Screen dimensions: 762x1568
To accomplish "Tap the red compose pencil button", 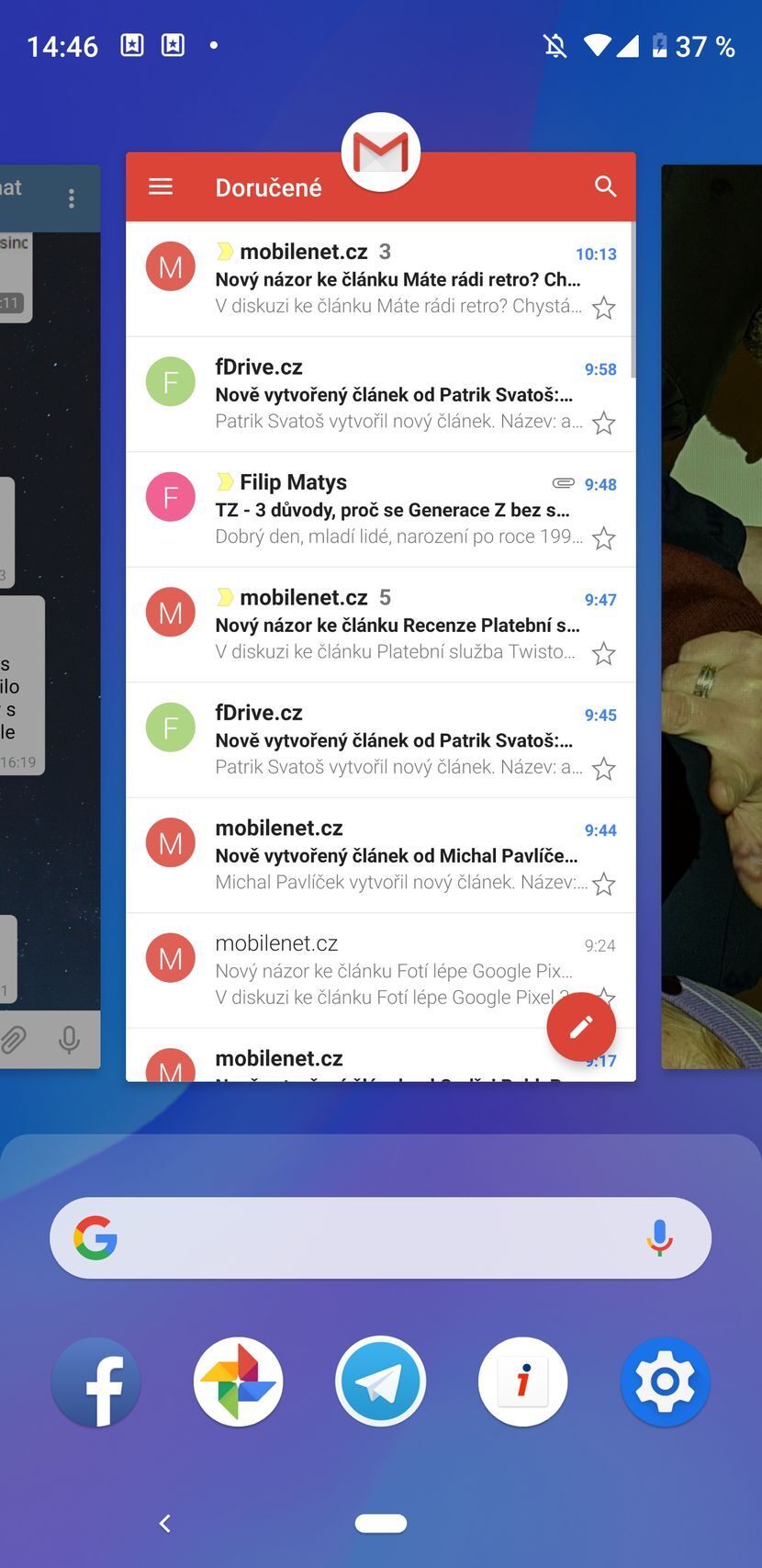I will [581, 1027].
